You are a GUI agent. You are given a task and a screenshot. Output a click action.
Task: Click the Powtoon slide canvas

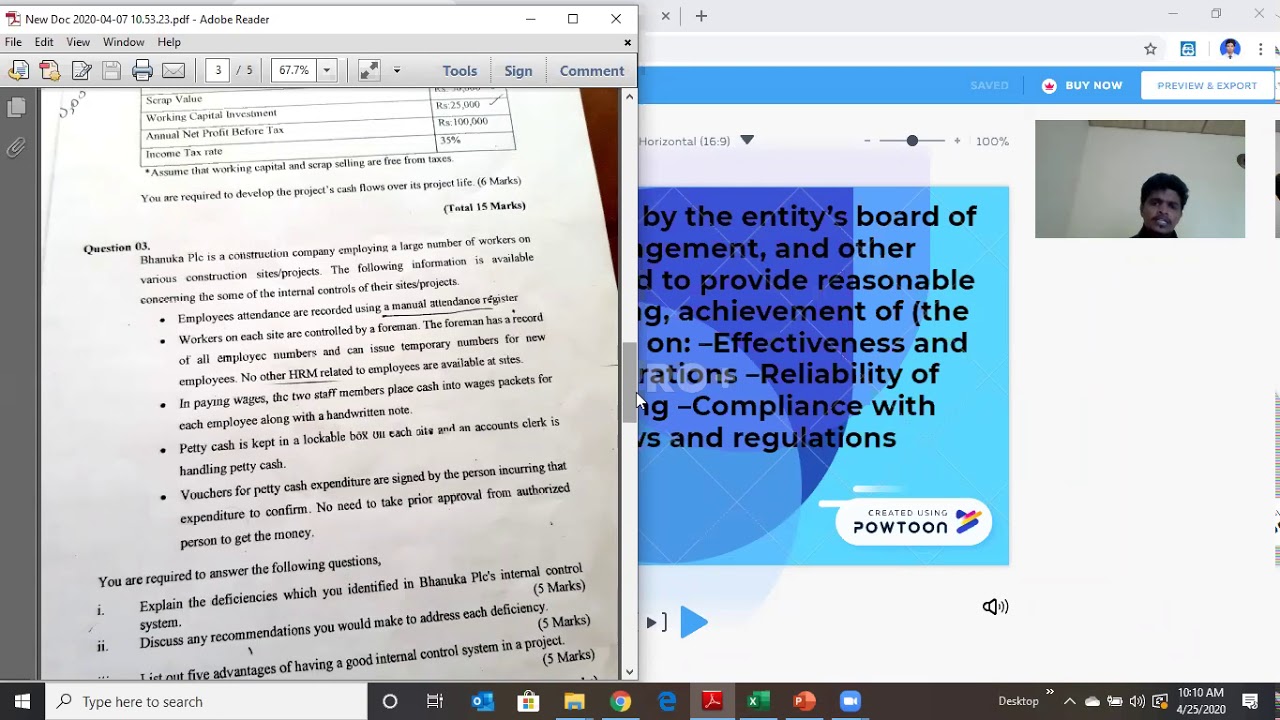(824, 375)
